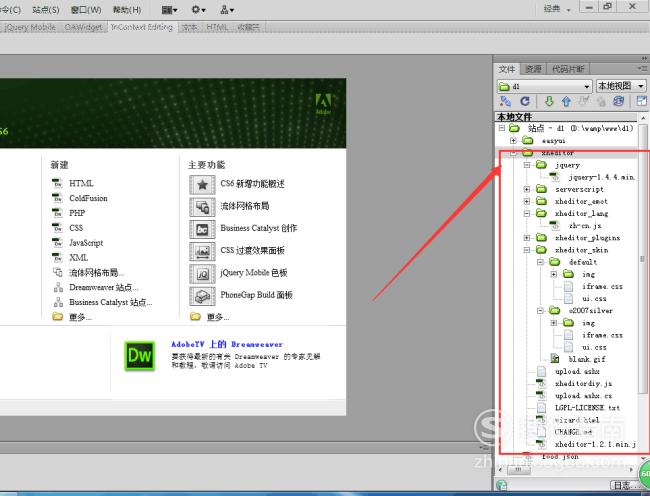Open the 窗口(W) menu
This screenshot has height=496, width=650.
tap(86, 10)
